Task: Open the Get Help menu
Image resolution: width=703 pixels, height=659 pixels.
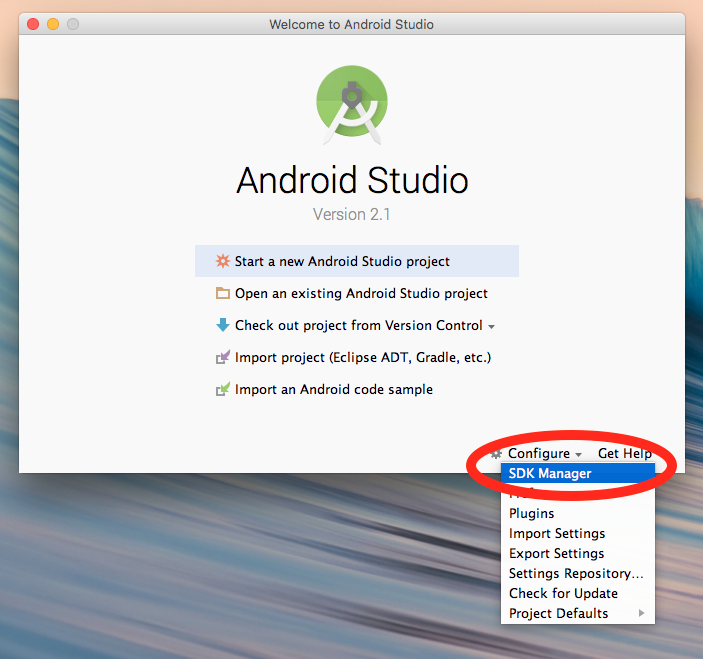Action: coord(624,453)
